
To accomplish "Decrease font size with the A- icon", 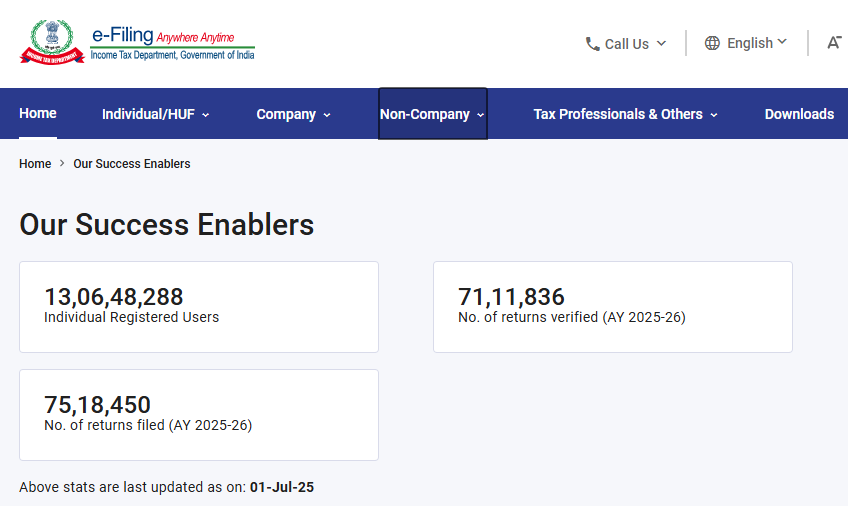I will (x=834, y=43).
